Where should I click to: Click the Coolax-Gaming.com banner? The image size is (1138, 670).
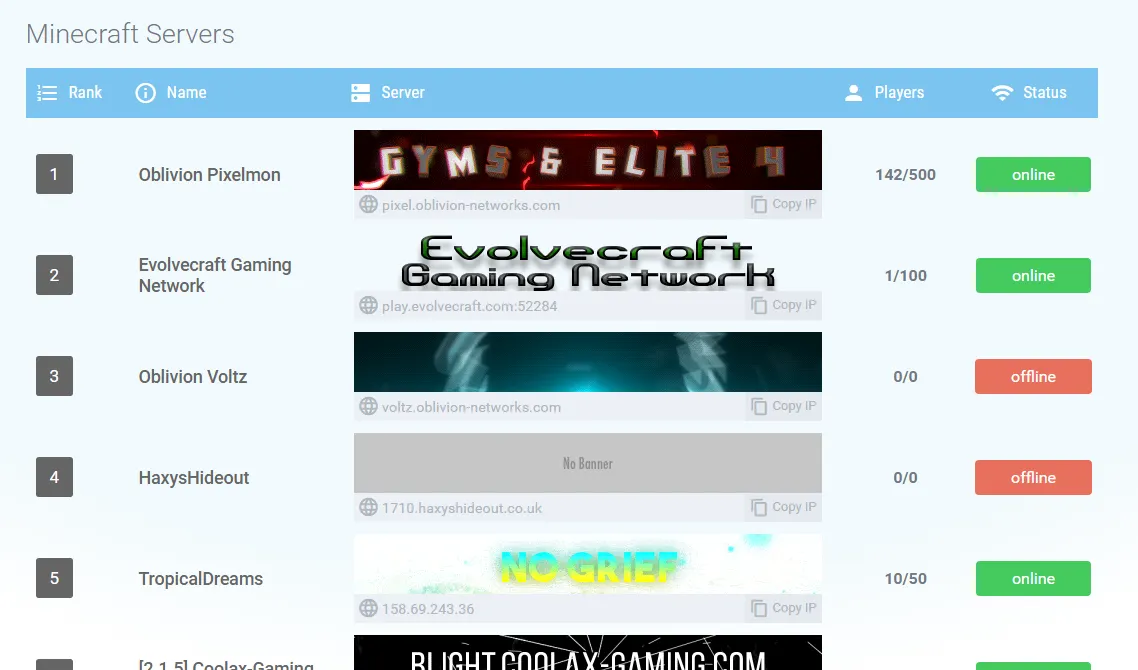coord(588,653)
